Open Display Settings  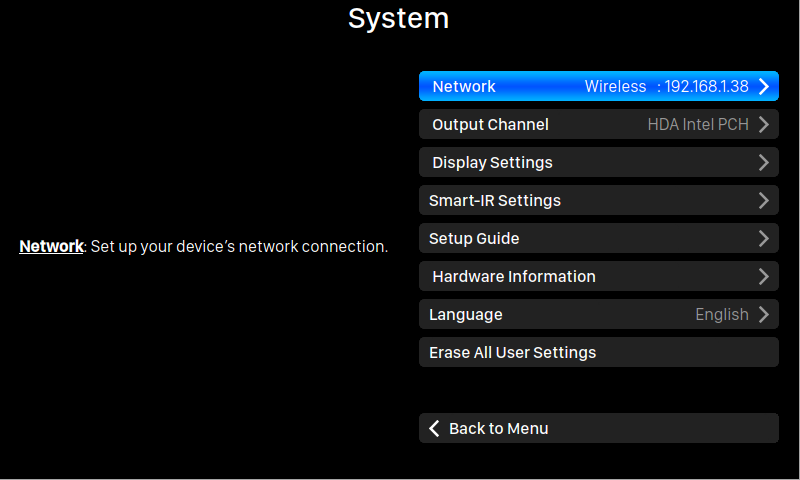tap(598, 162)
